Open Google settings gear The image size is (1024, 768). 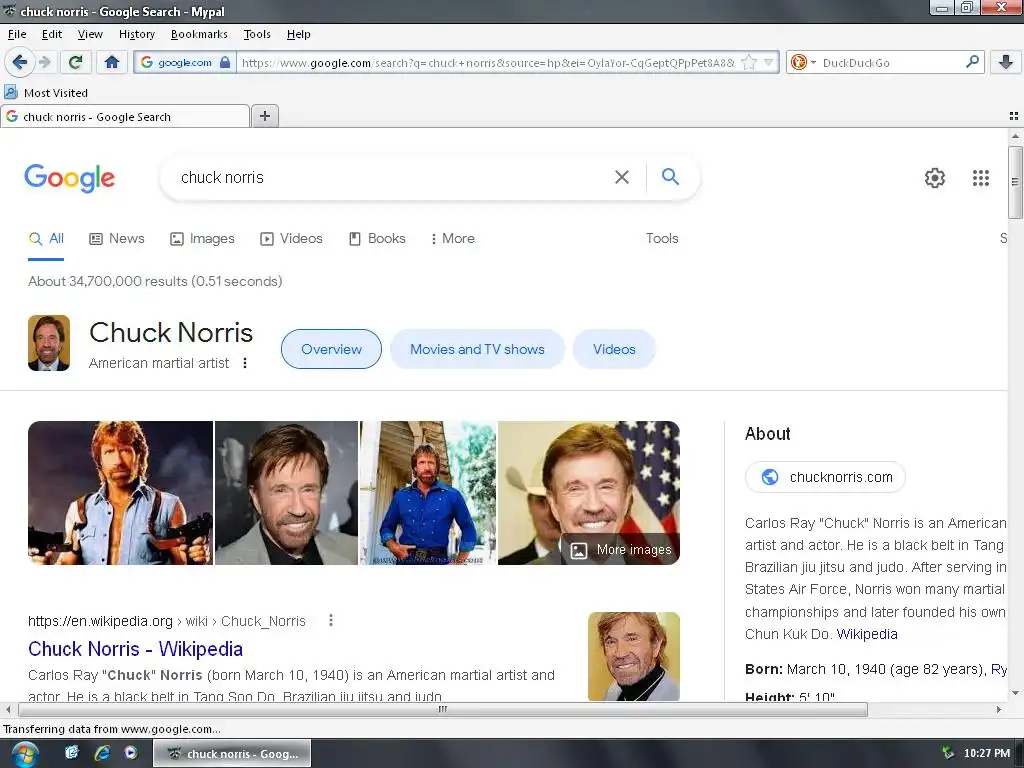pyautogui.click(x=935, y=178)
